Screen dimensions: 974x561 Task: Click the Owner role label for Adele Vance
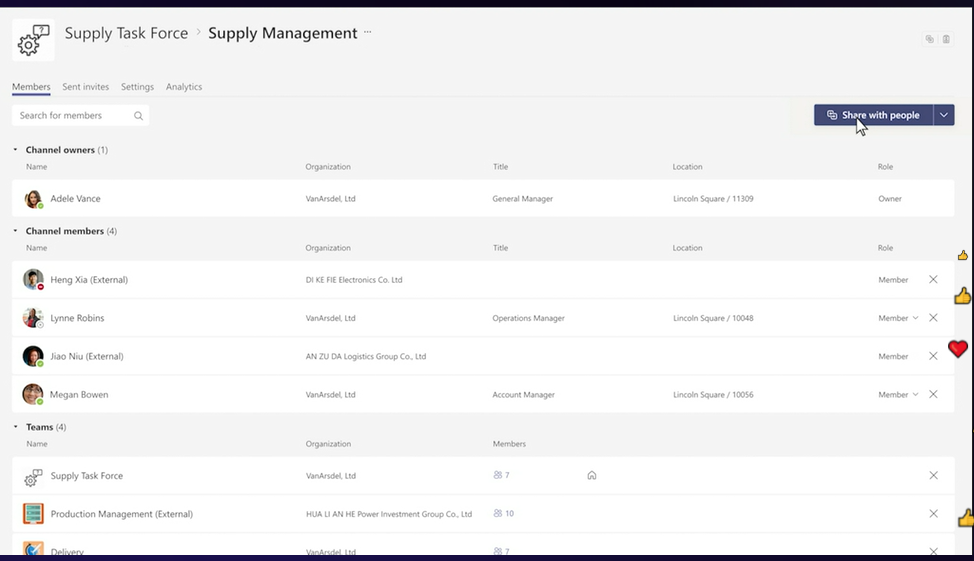[x=890, y=199]
